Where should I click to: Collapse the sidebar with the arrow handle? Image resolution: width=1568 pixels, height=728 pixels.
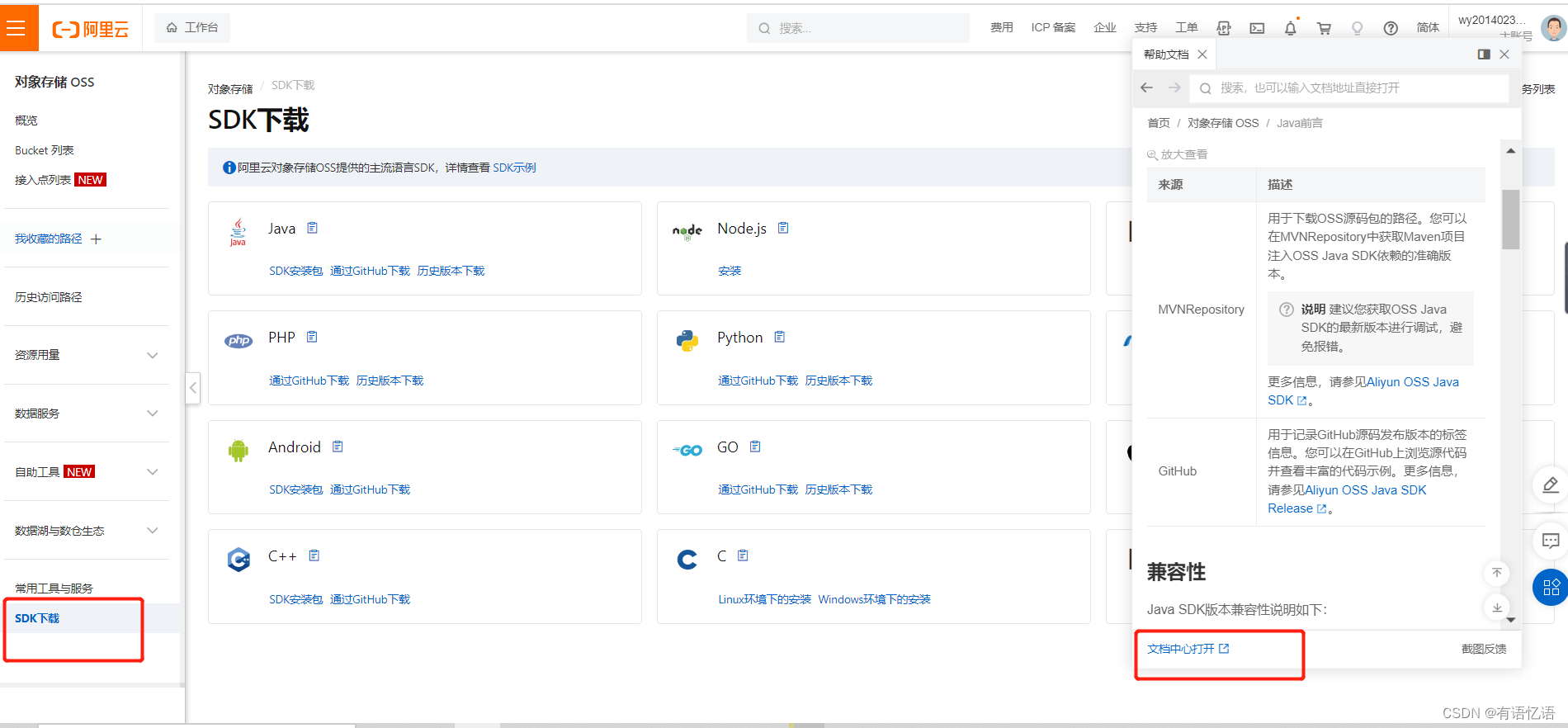click(x=193, y=387)
